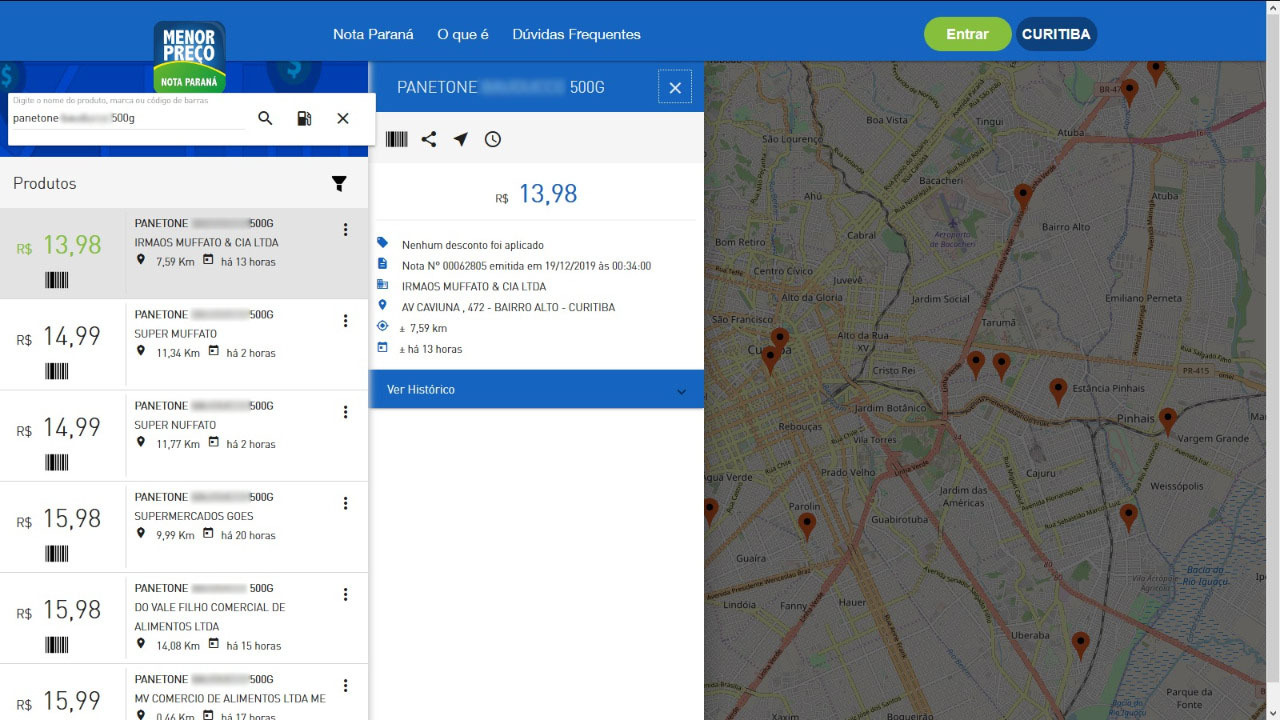The height and width of the screenshot is (720, 1280).
Task: Get directions with navigation arrow icon
Action: click(461, 139)
